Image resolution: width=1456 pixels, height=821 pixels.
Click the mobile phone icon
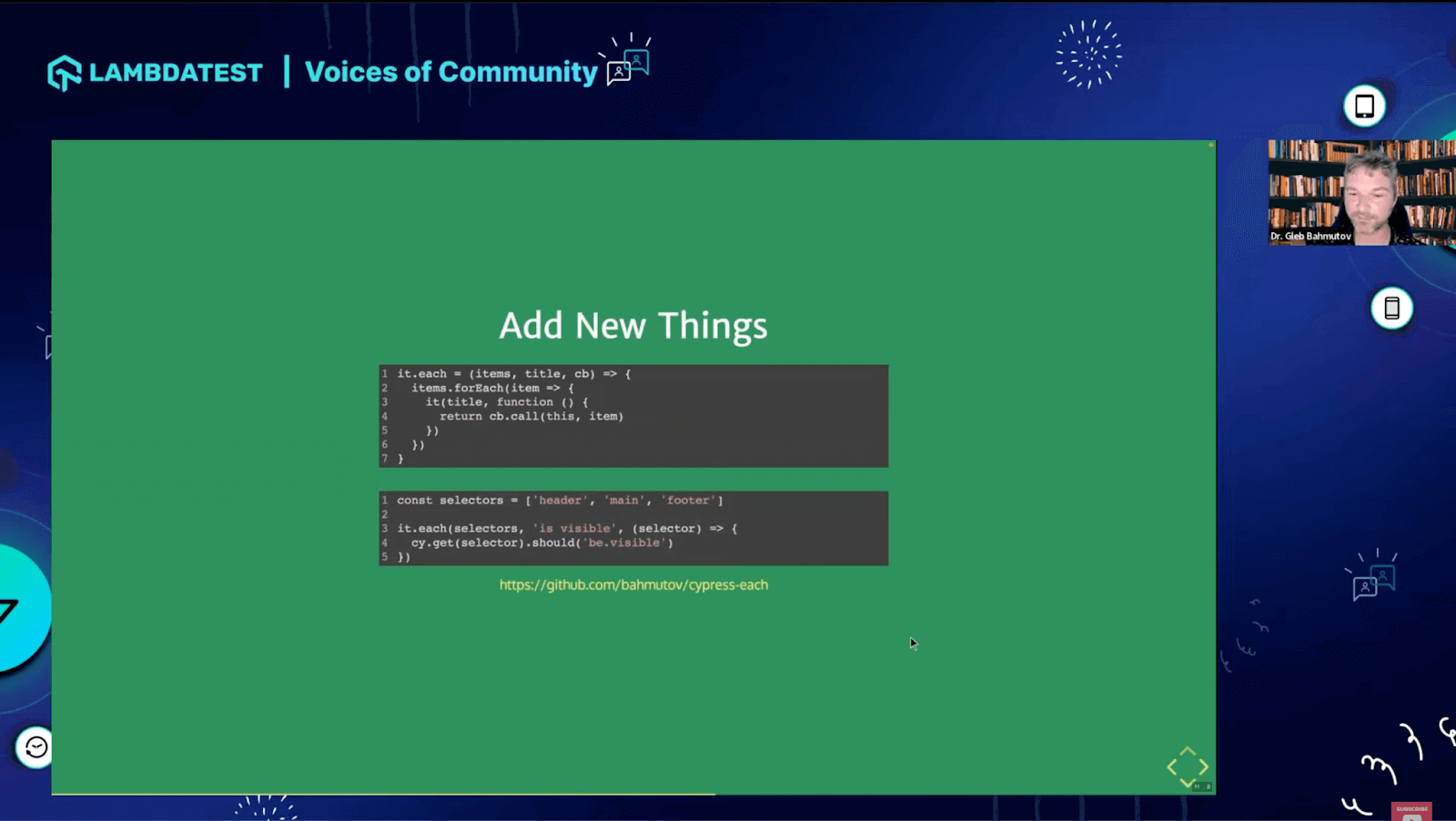(x=1391, y=309)
